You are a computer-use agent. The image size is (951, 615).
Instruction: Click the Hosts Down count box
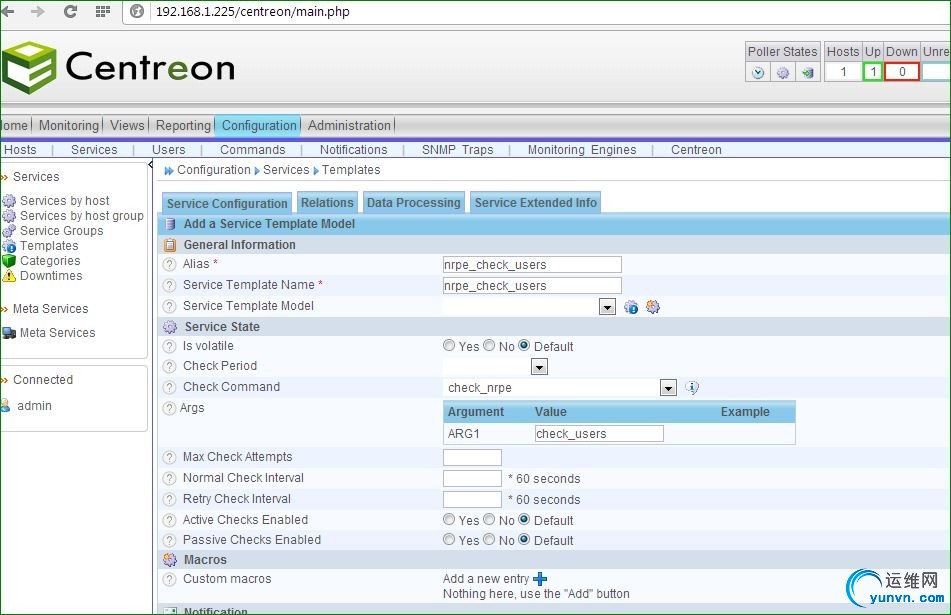point(902,72)
